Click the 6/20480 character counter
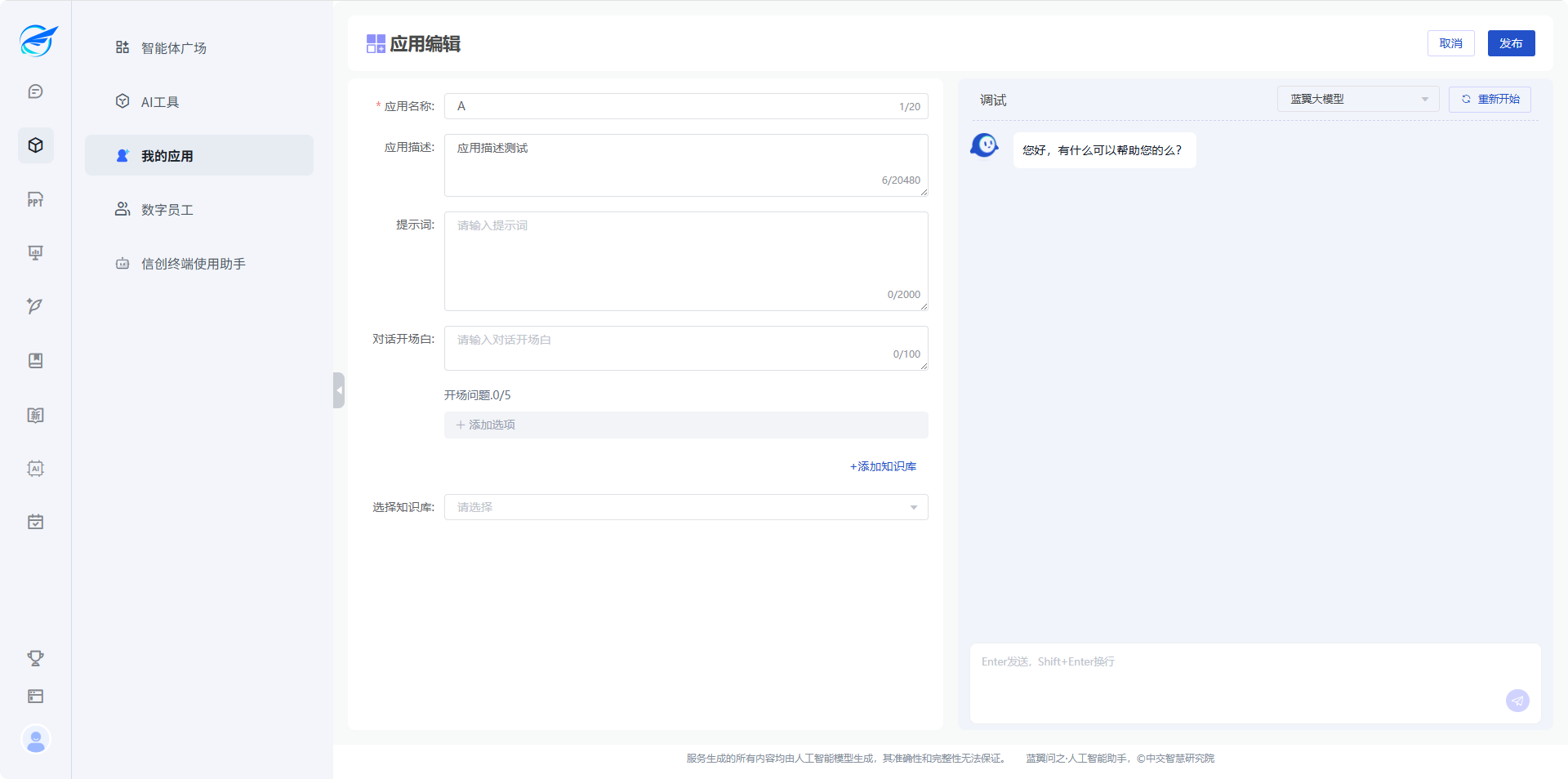The width and height of the screenshot is (1568, 779). point(901,180)
